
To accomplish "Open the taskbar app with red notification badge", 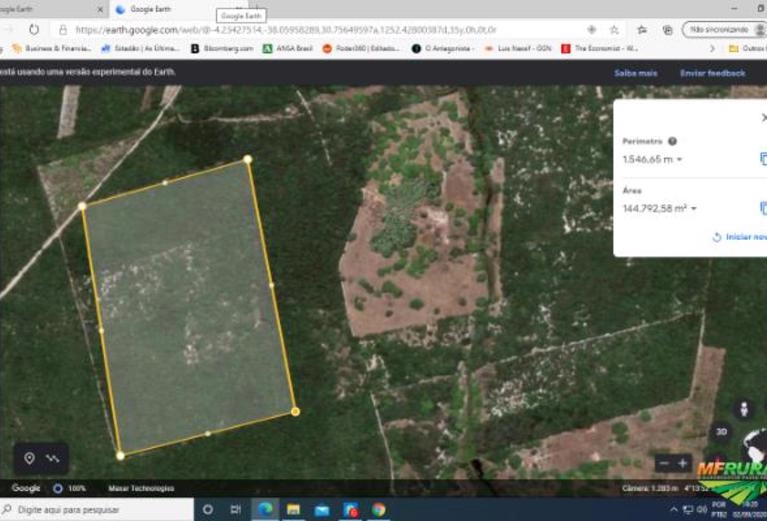I will click(350, 510).
